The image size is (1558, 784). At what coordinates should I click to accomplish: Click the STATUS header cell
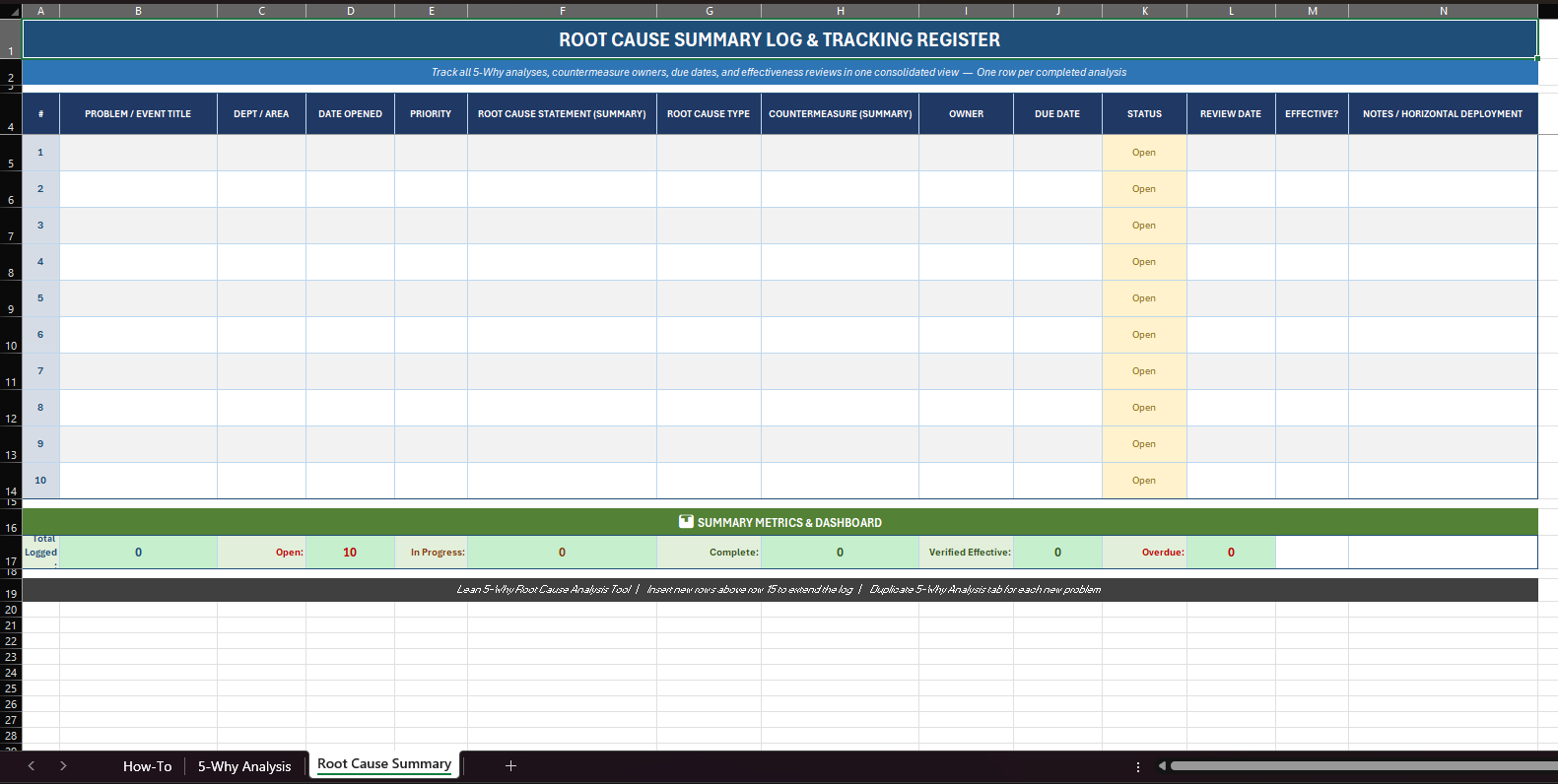click(x=1144, y=114)
